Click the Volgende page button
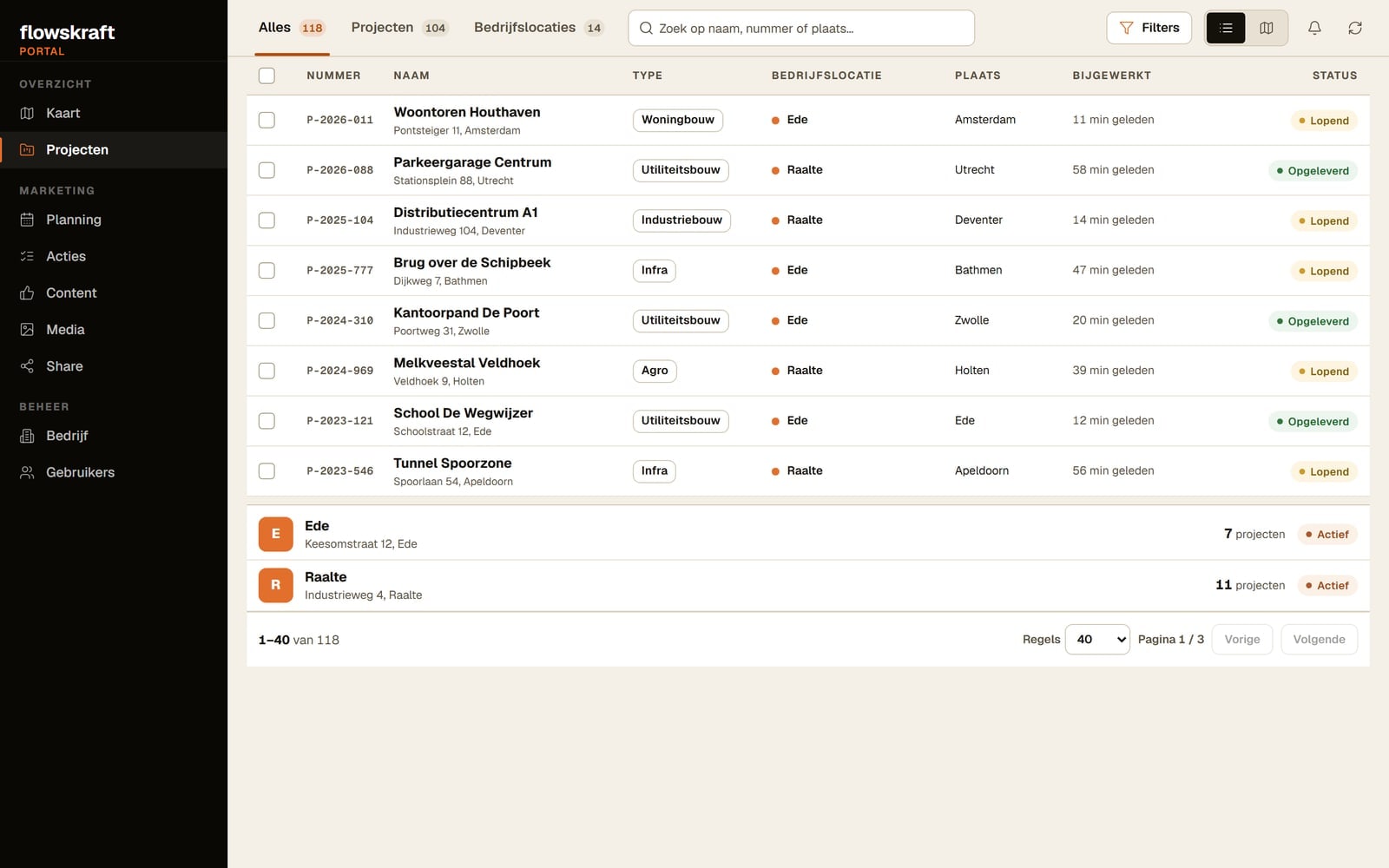This screenshot has height=868, width=1389. pos(1319,640)
